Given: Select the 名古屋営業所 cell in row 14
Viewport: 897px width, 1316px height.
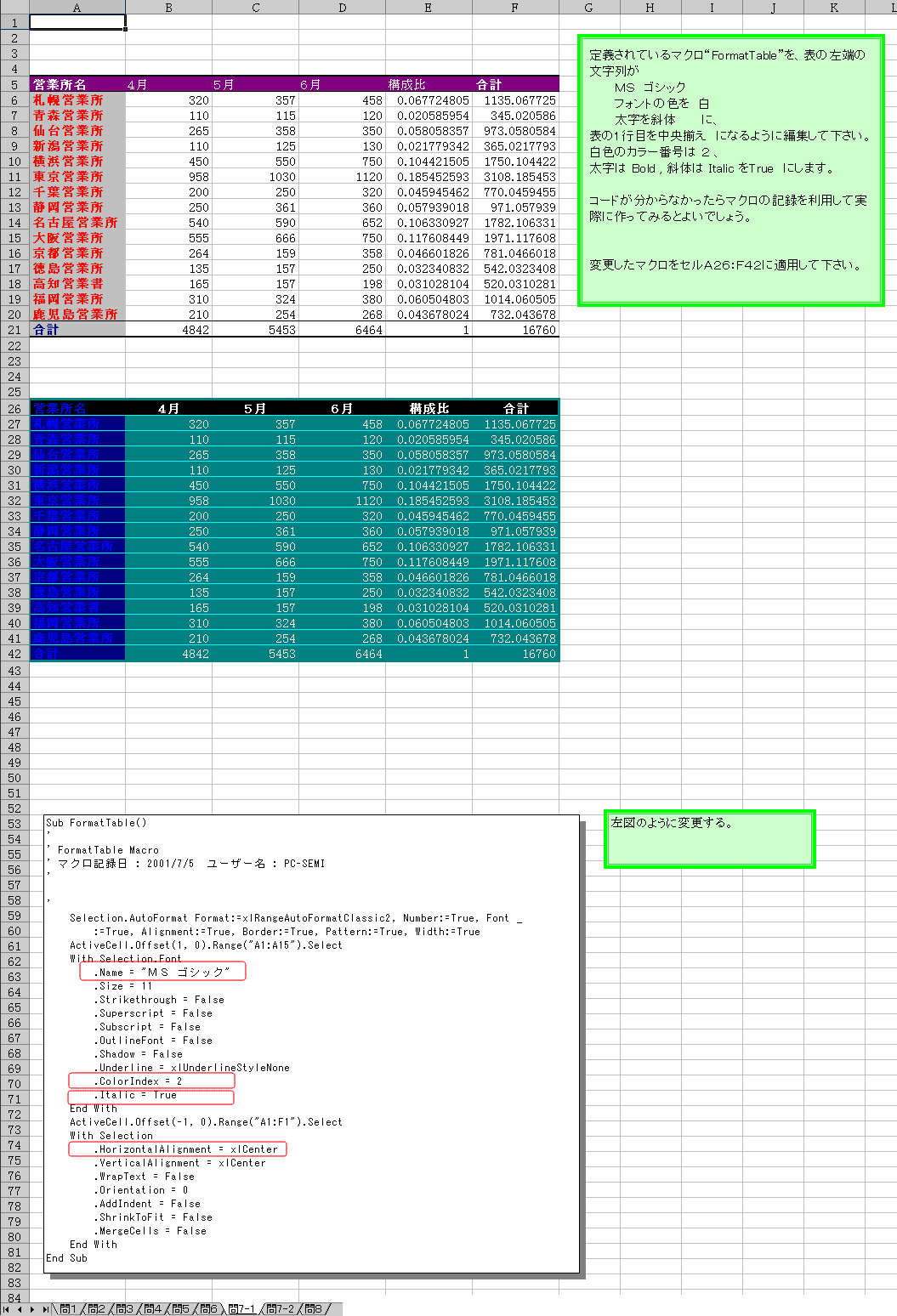Looking at the screenshot, I should point(77,222).
